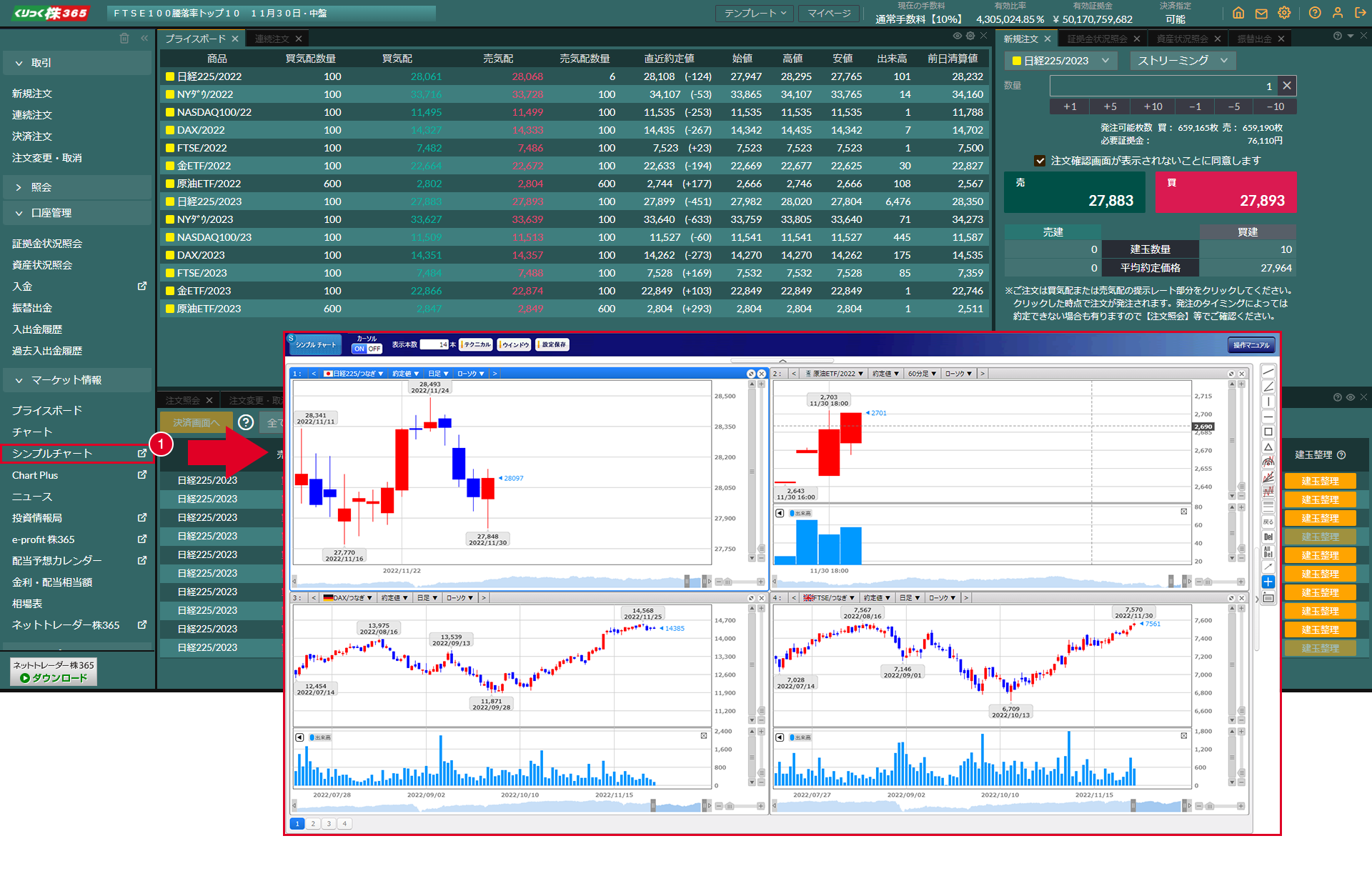Open the settings gear icon

point(1284,13)
